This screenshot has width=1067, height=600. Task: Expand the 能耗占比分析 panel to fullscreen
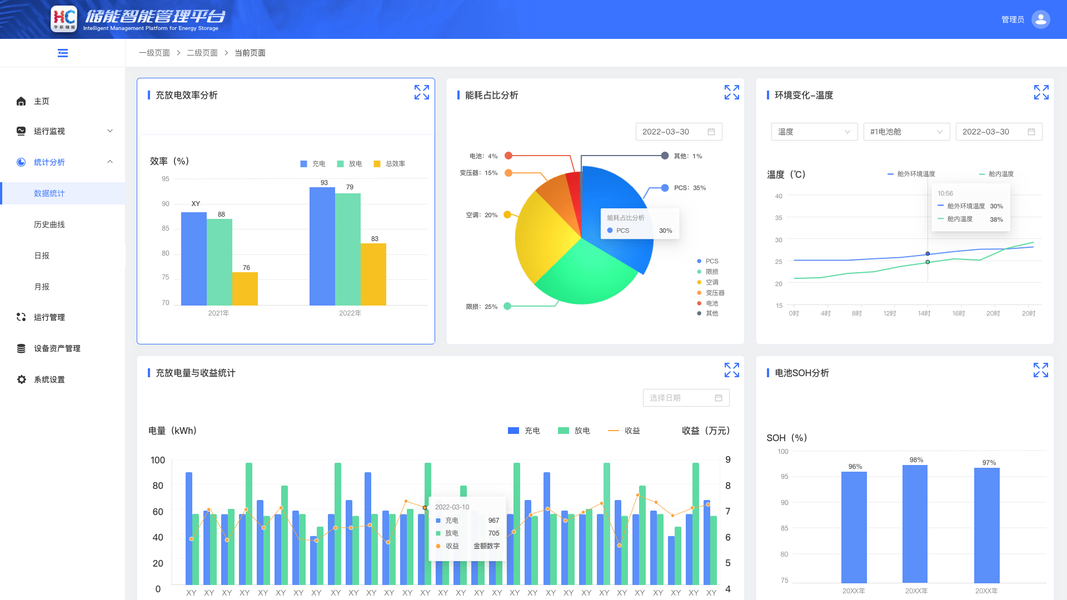pyautogui.click(x=732, y=93)
